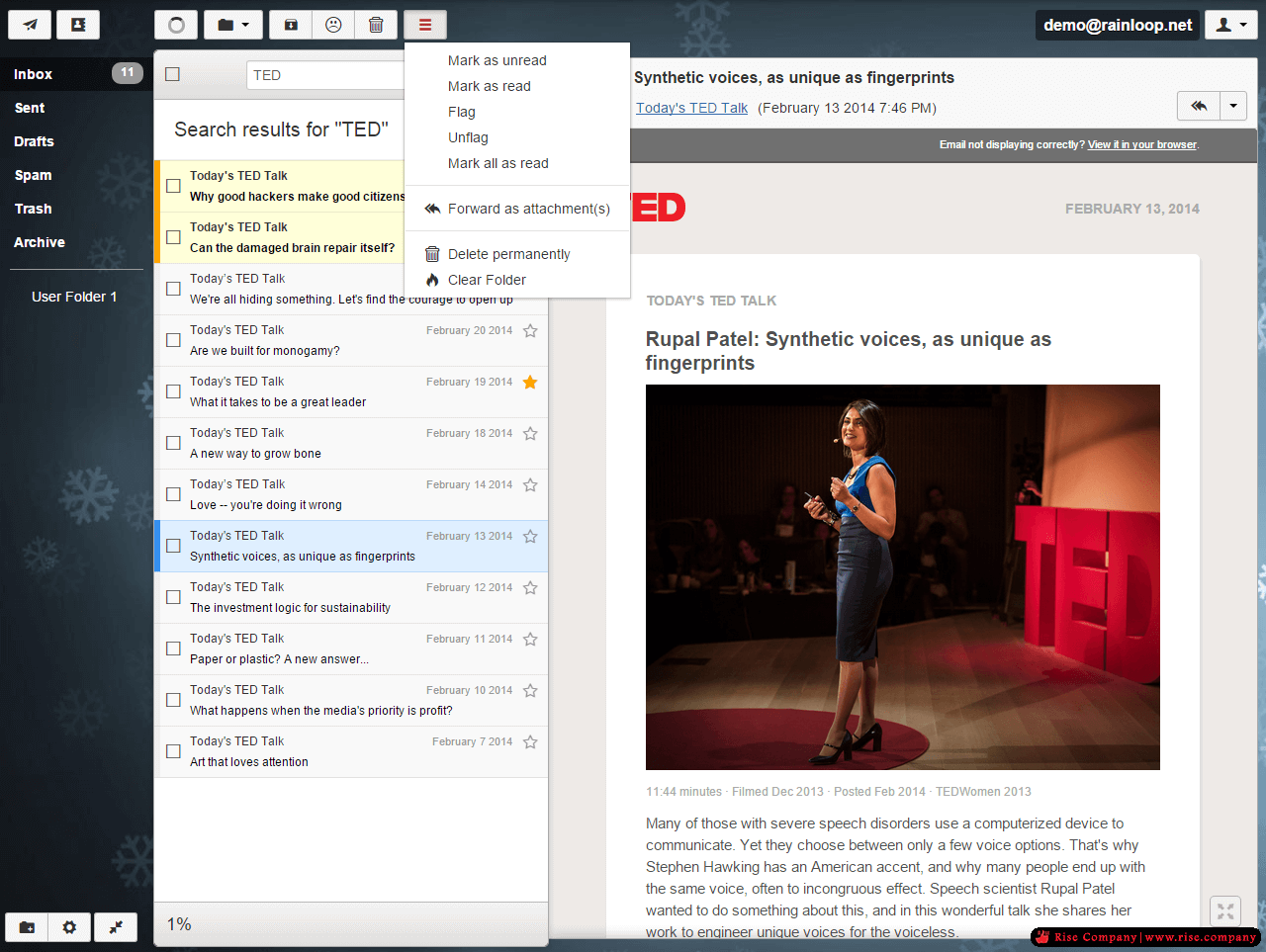The image size is (1266, 952).
Task: Toggle fullscreen view icon in message pane
Action: pyautogui.click(x=1225, y=911)
